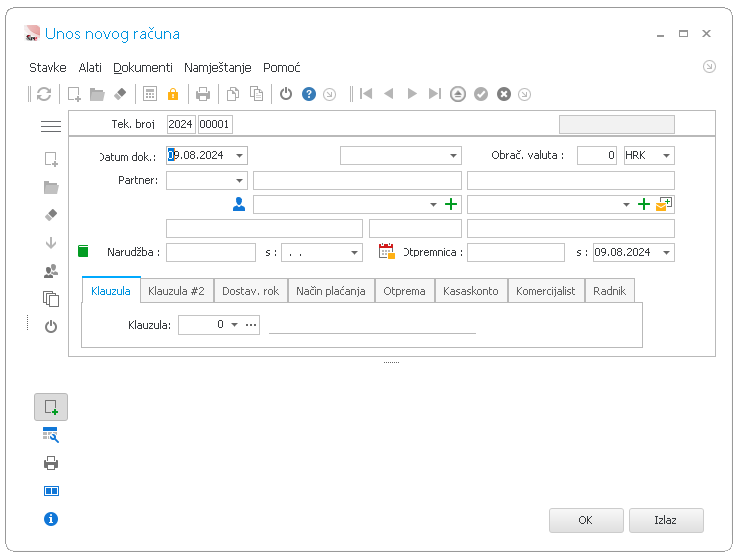Image resolution: width=739 pixels, height=559 pixels.
Task: Click the sidebar down arrow icon
Action: pyautogui.click(x=51, y=243)
